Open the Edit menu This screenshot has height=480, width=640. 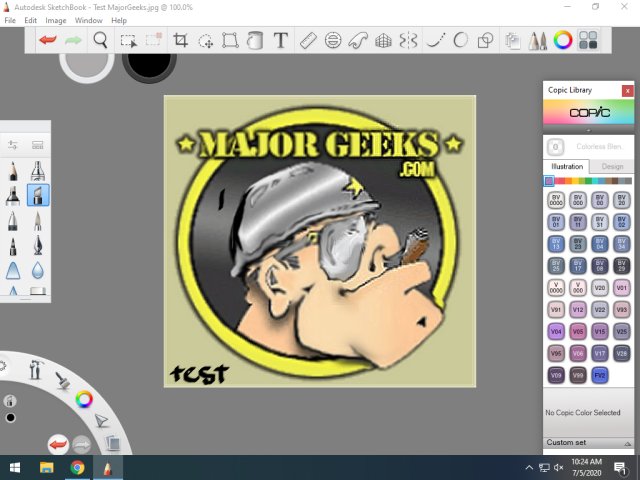point(31,20)
